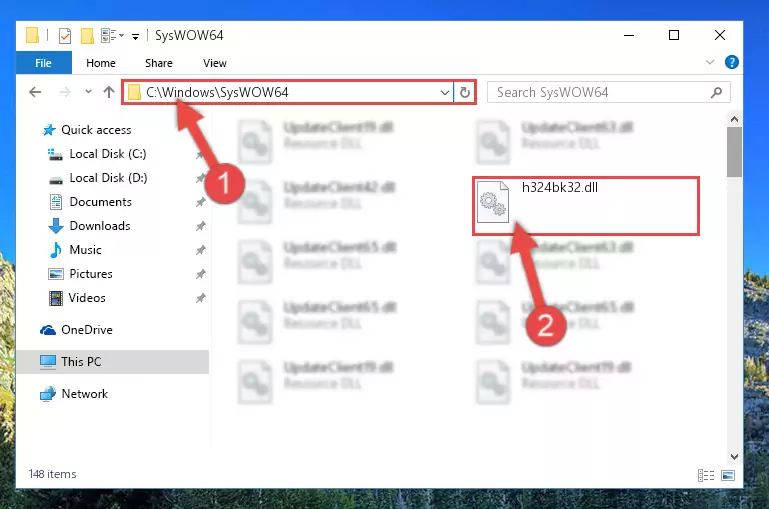Click the pin icon beside Pictures
This screenshot has height=509, width=769.
point(200,274)
